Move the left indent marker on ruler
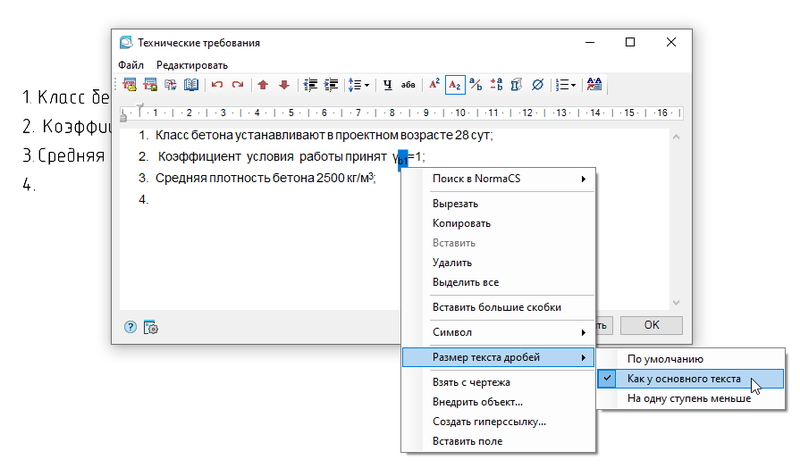800x468 pixels. (x=123, y=117)
